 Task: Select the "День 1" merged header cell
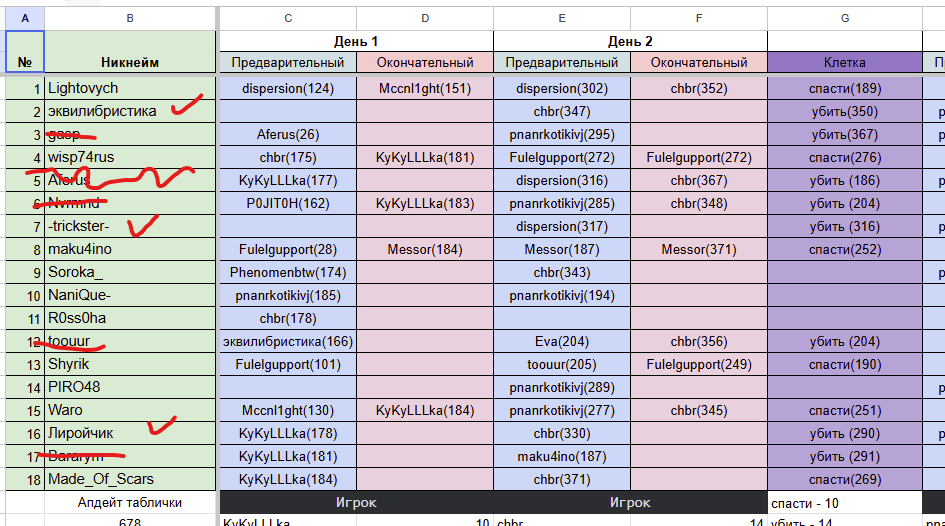[356, 41]
